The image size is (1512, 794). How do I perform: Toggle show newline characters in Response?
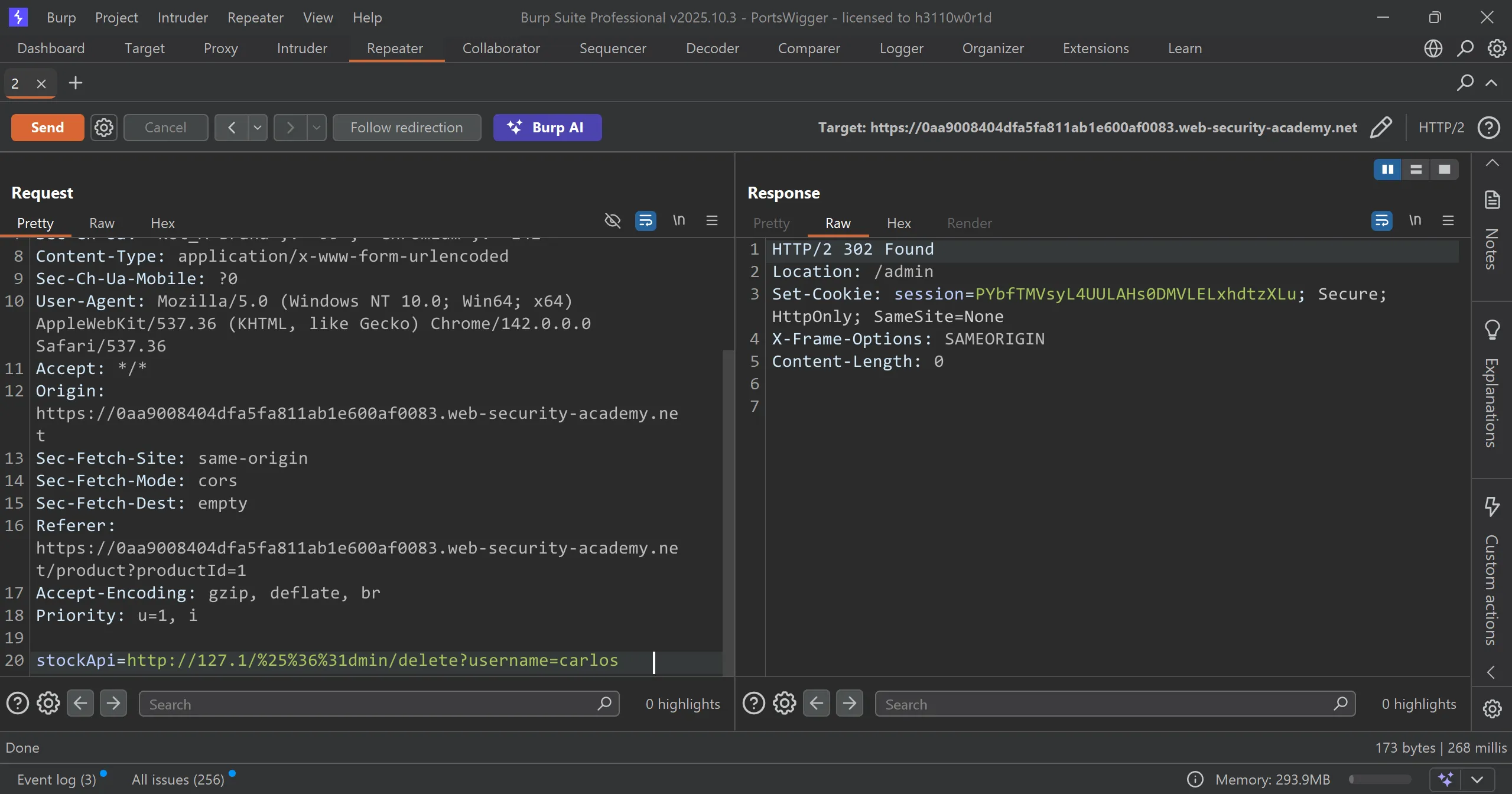point(1415,221)
